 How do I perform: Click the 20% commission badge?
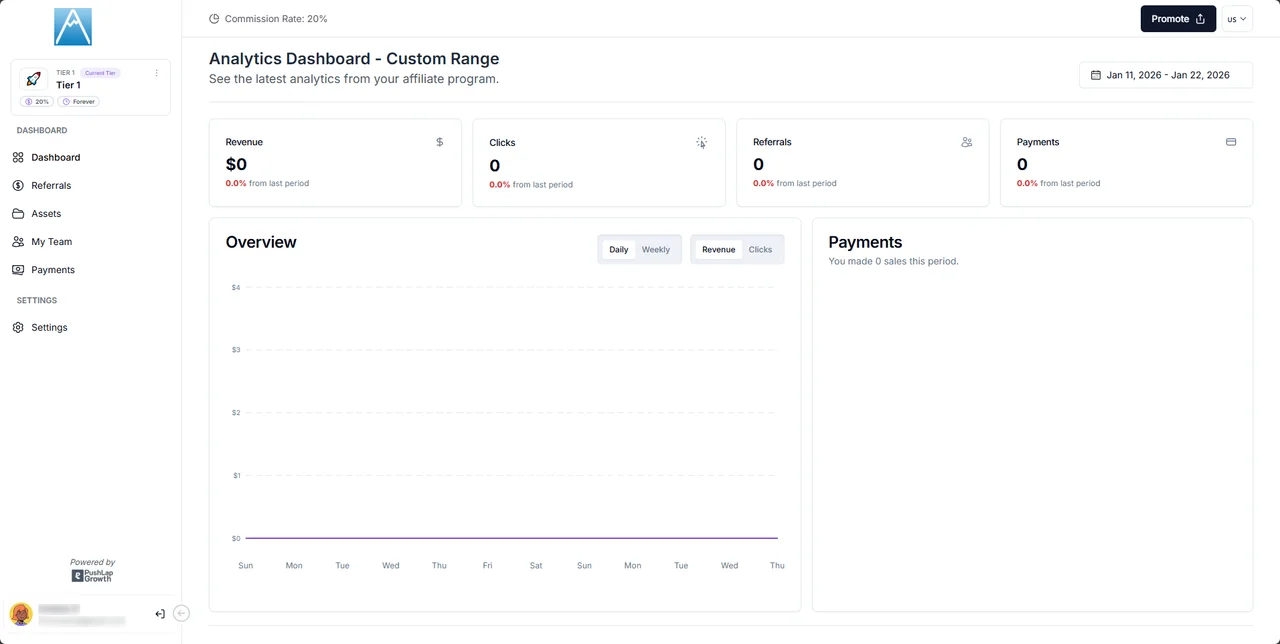37,101
